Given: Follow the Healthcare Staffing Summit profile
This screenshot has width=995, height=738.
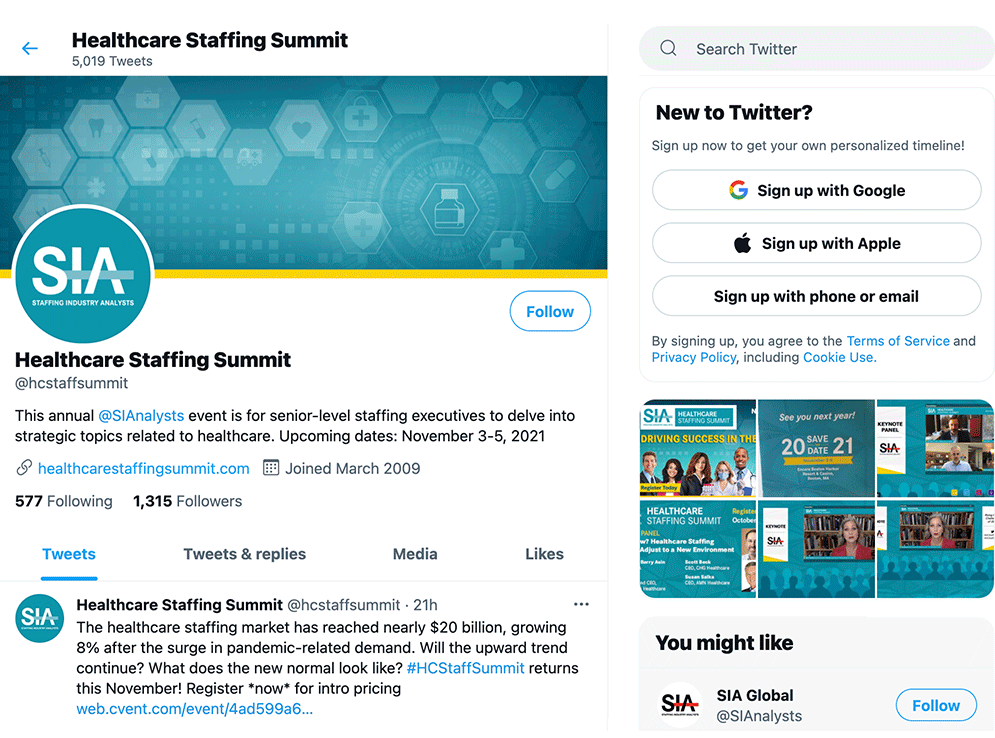Looking at the screenshot, I should coord(550,311).
